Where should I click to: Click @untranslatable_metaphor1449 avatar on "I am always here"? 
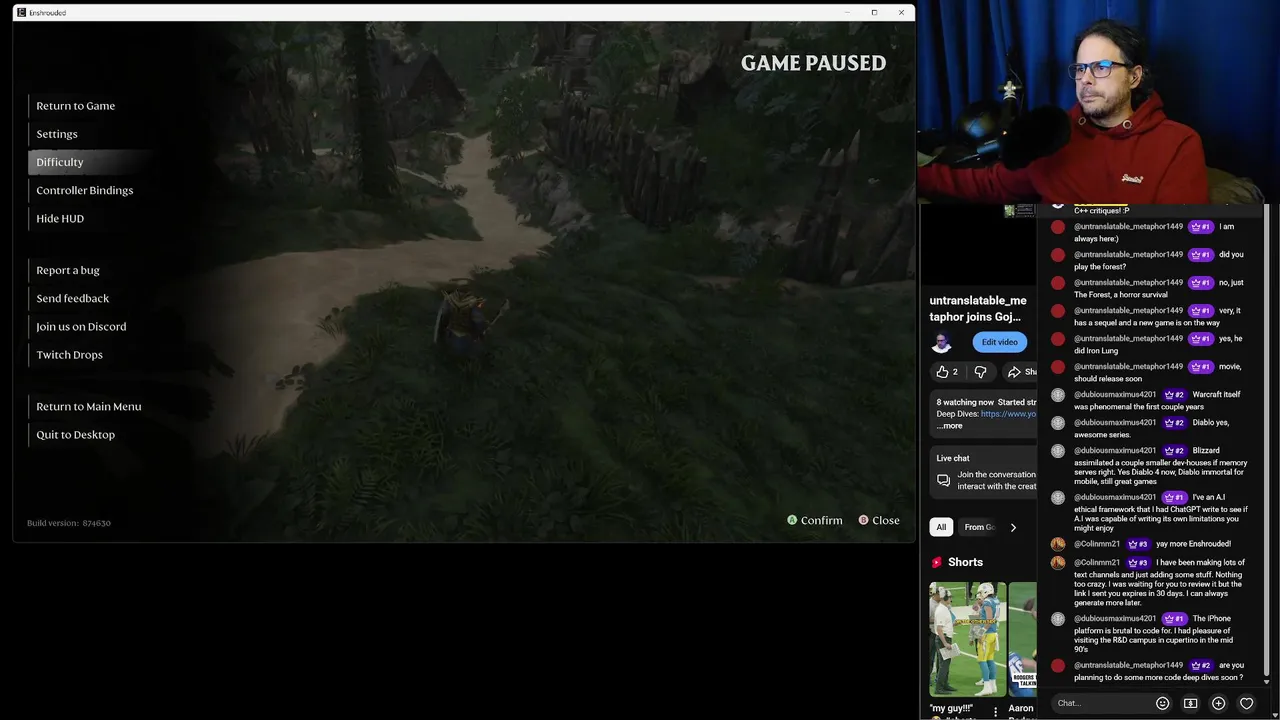point(1058,227)
